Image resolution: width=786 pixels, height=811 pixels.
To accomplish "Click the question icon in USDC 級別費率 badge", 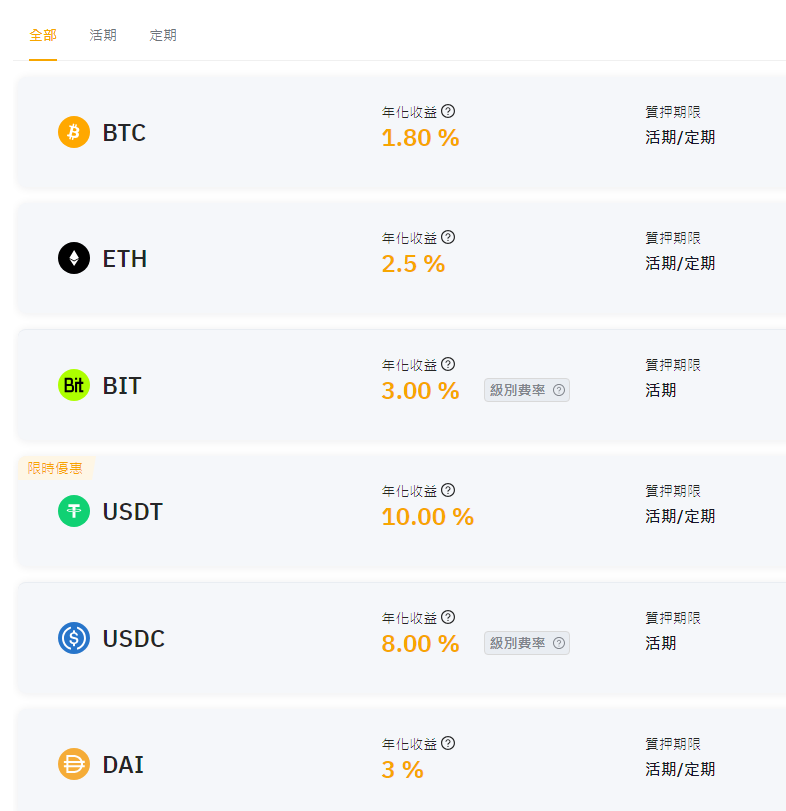I will pyautogui.click(x=559, y=643).
